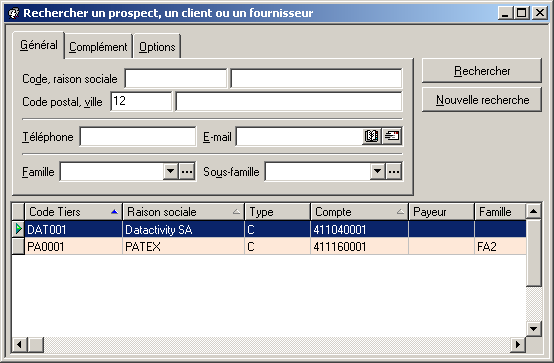The image size is (554, 363).
Task: Sort by Code Tiers column header
Action: click(73, 212)
